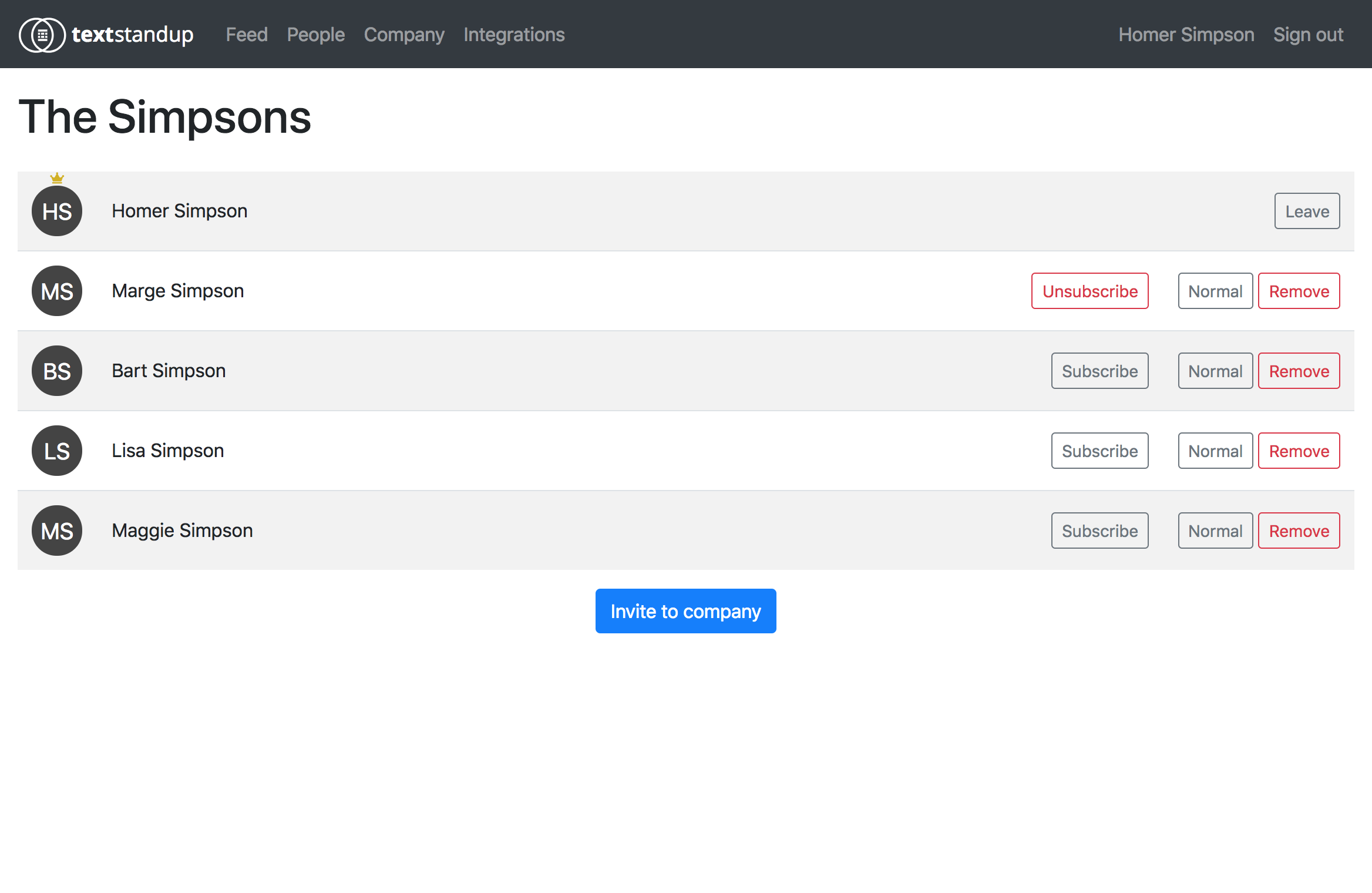
Task: Open the Integrations menu item
Action: [514, 35]
